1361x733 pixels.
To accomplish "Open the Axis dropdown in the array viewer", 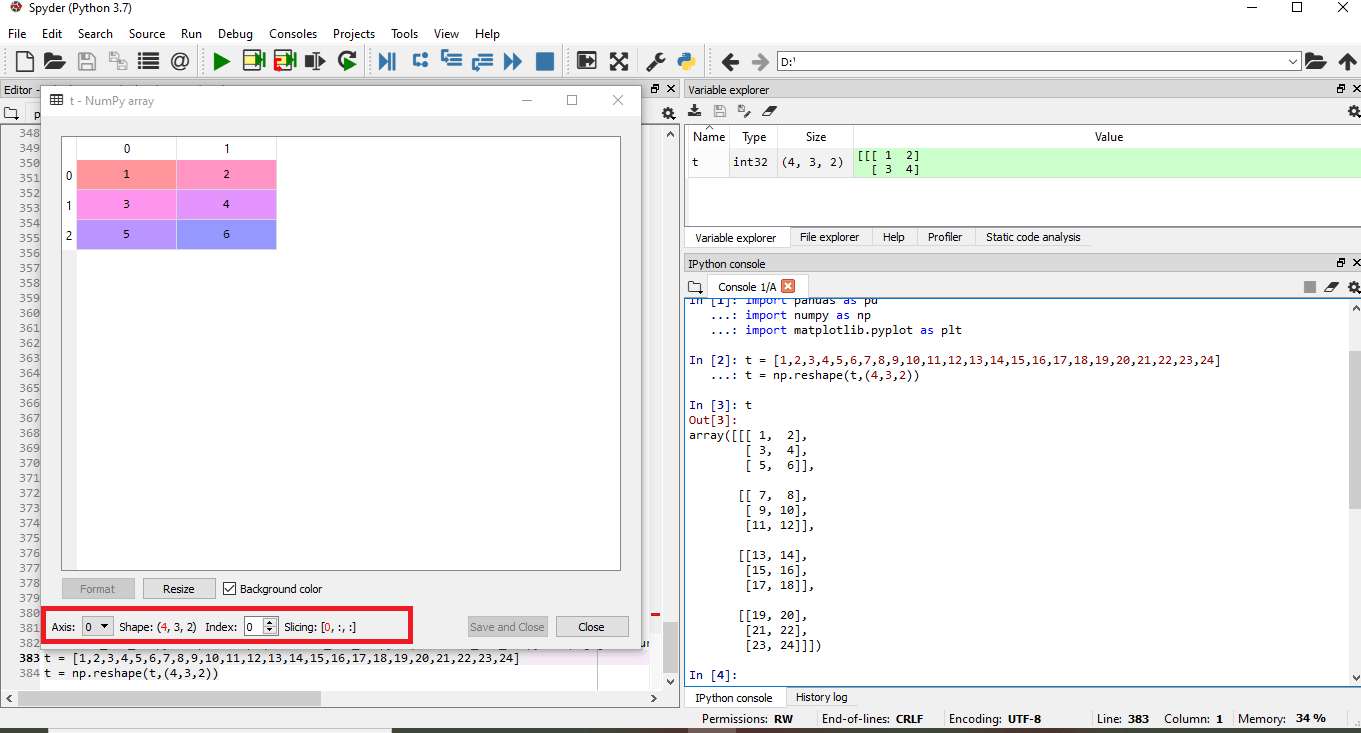I will pos(97,626).
